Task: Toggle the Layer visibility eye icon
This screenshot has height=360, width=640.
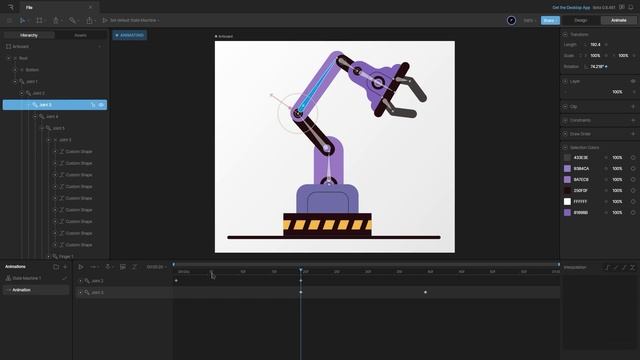Action: (633, 81)
